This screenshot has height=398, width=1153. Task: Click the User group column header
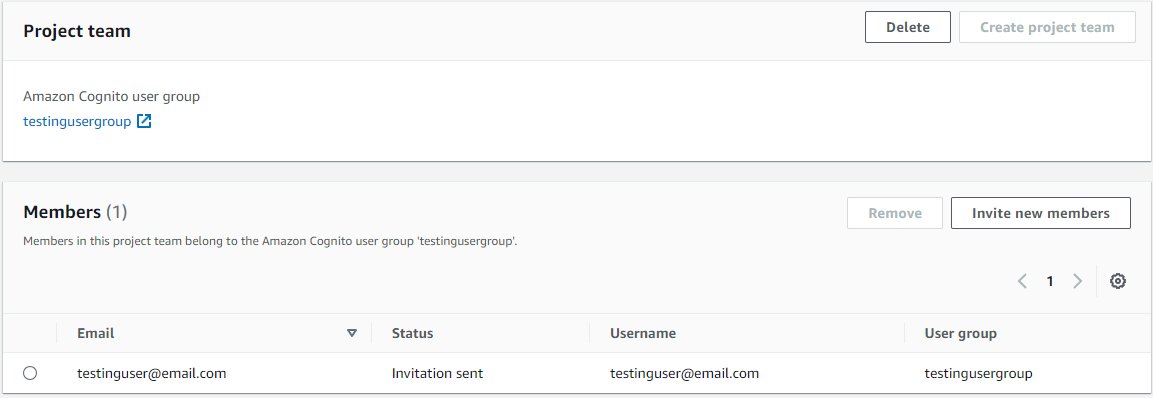tap(960, 333)
